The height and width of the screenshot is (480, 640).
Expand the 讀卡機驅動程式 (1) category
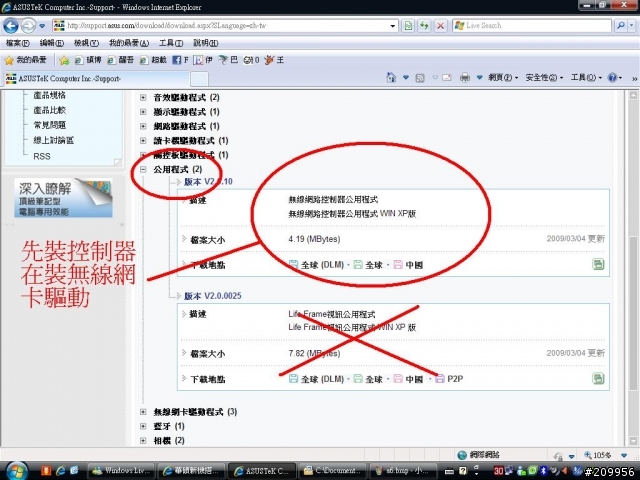click(143, 141)
